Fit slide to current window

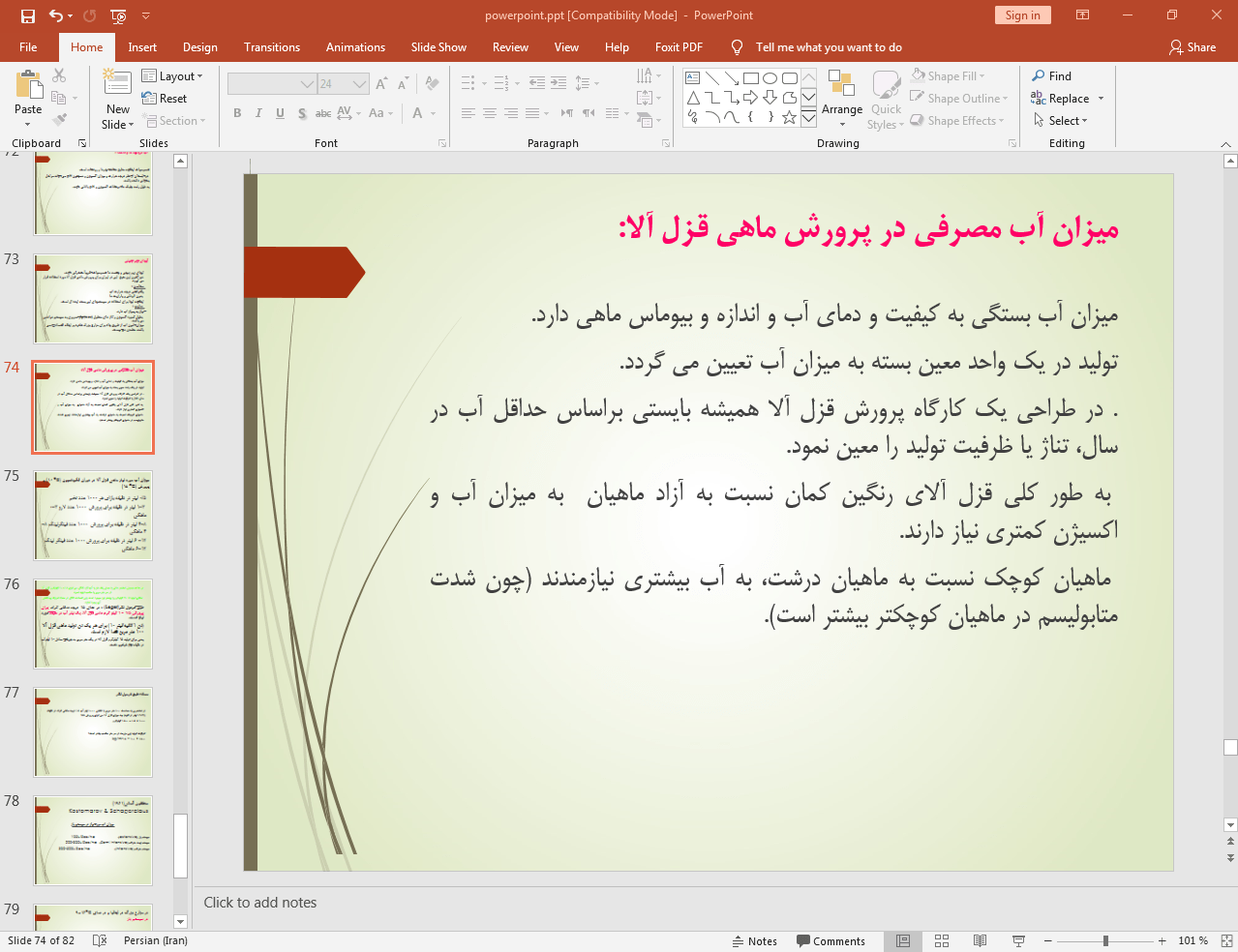pos(1226,941)
